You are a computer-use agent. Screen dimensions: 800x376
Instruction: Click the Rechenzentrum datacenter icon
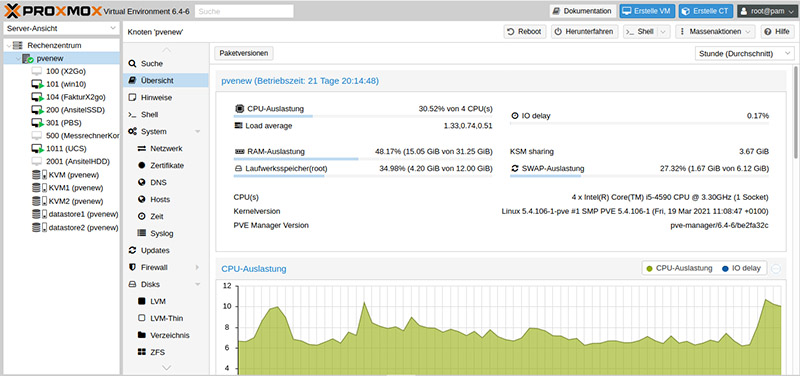pos(18,45)
